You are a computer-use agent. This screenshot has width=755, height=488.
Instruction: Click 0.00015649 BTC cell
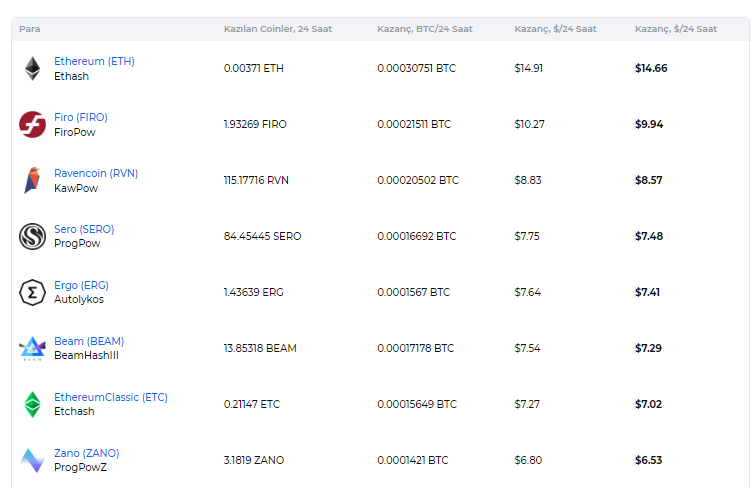tap(417, 404)
